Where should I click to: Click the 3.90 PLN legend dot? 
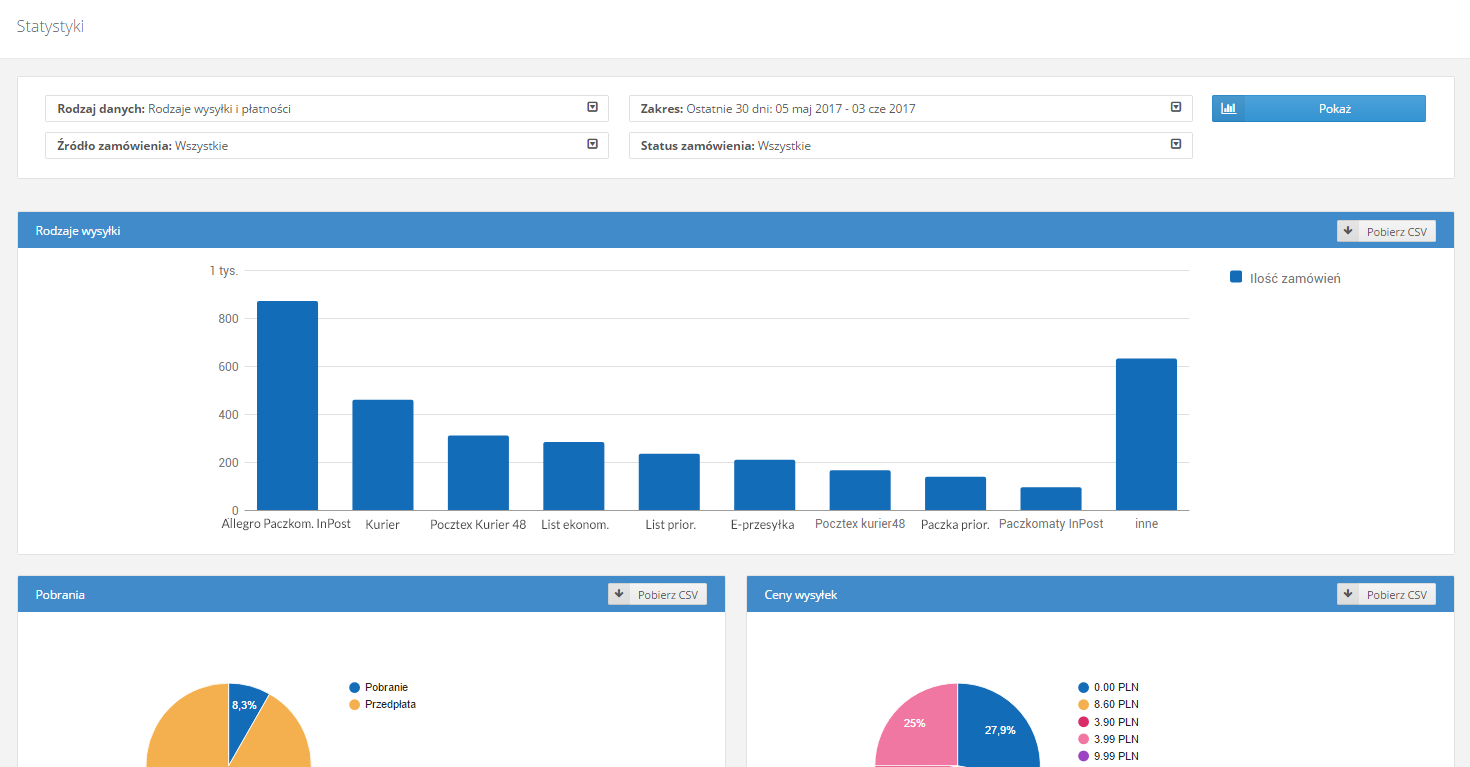click(x=1083, y=721)
